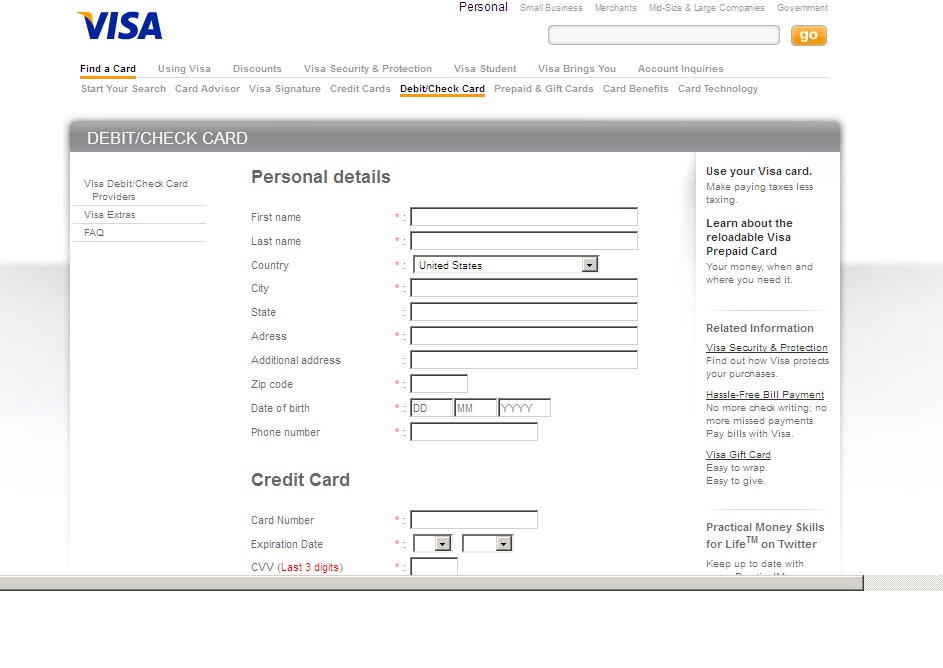This screenshot has height=668, width=943.
Task: Select the Find a Card menu
Action: (x=108, y=69)
